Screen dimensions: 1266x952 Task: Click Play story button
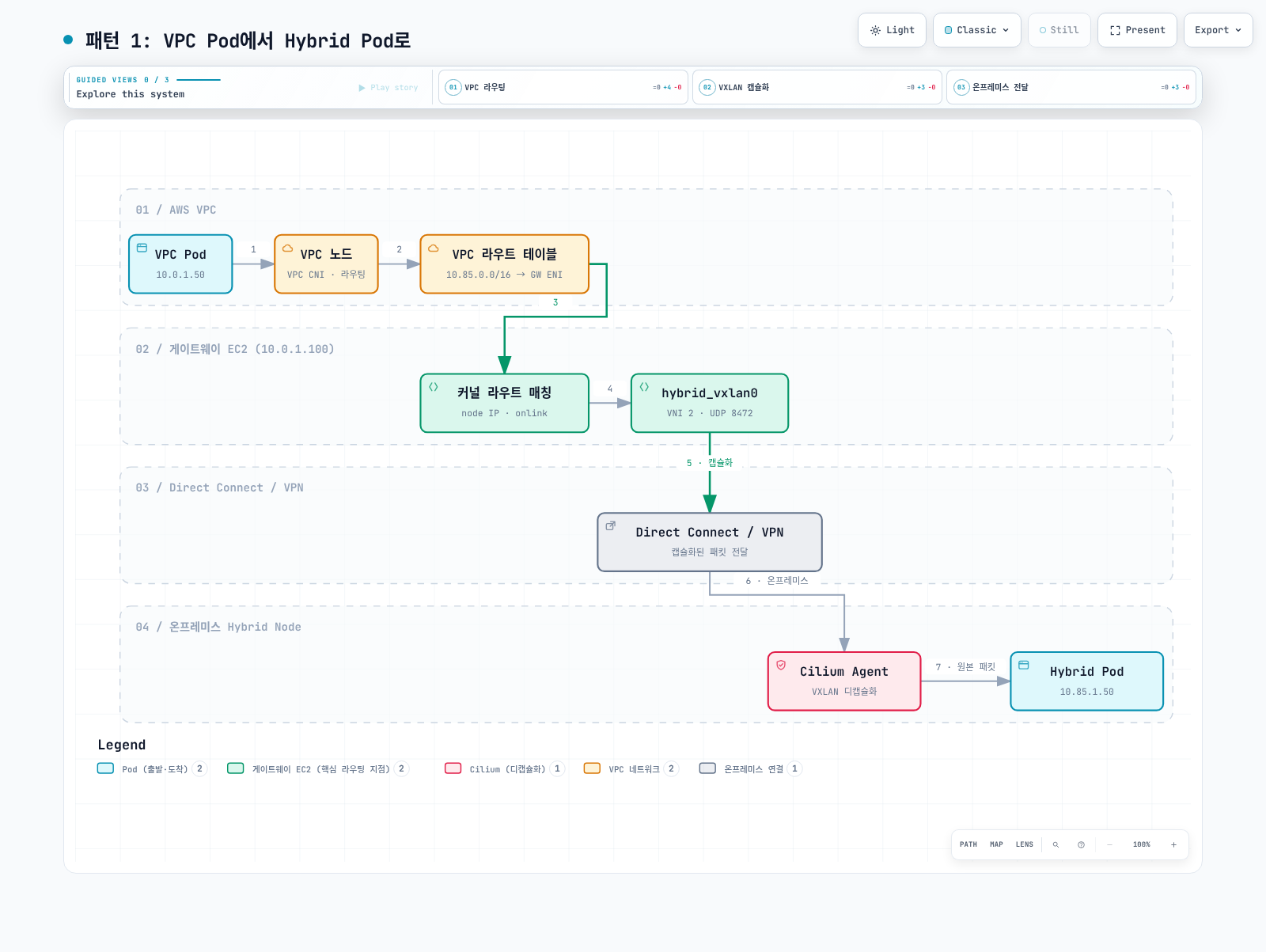tap(389, 88)
